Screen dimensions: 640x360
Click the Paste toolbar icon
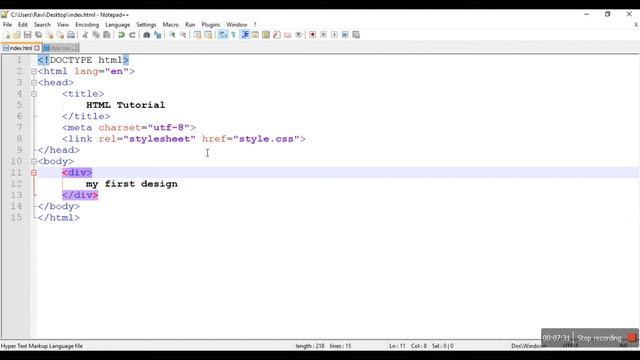(107, 35)
